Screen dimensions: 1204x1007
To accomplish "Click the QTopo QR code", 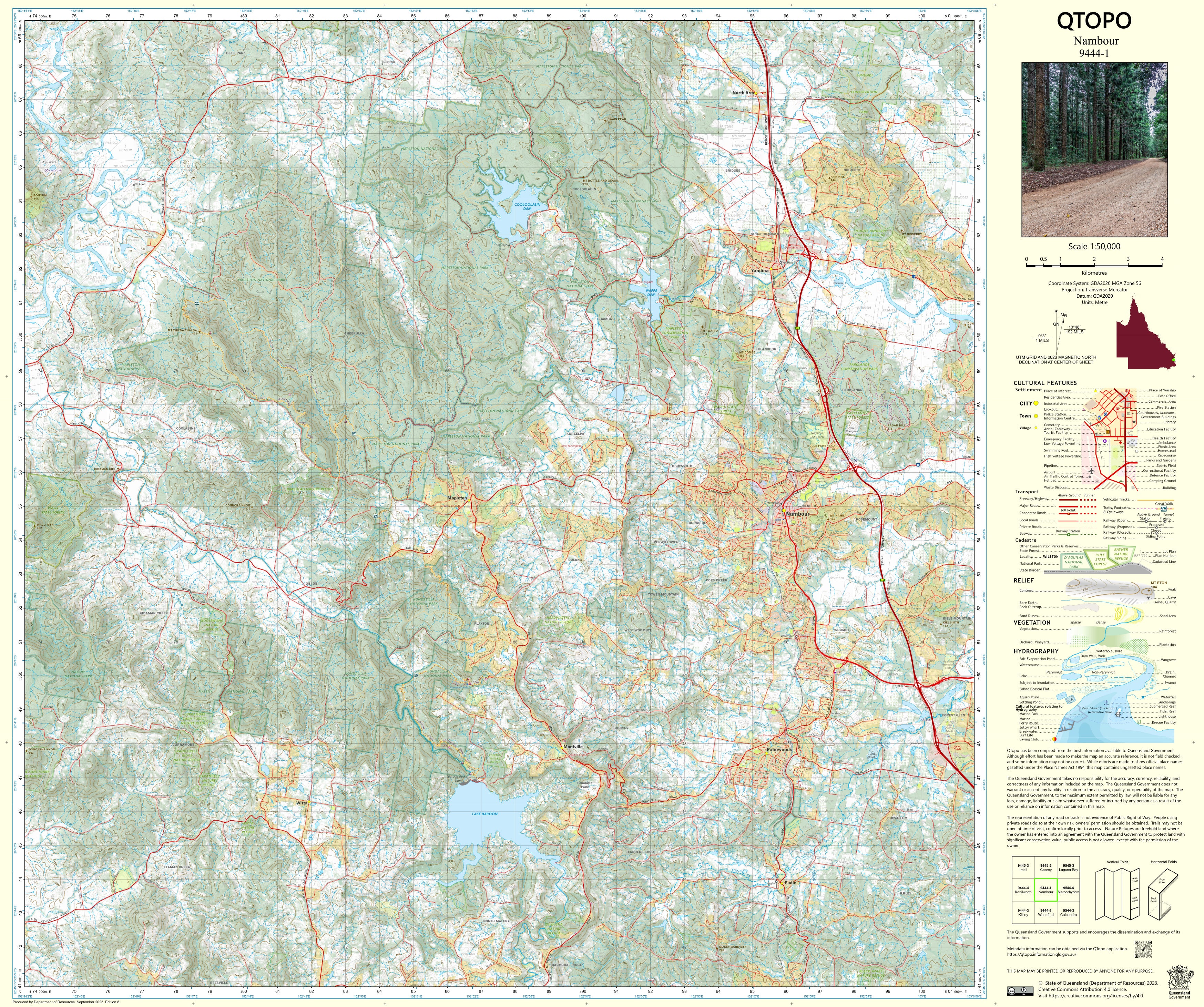I will [1143, 949].
